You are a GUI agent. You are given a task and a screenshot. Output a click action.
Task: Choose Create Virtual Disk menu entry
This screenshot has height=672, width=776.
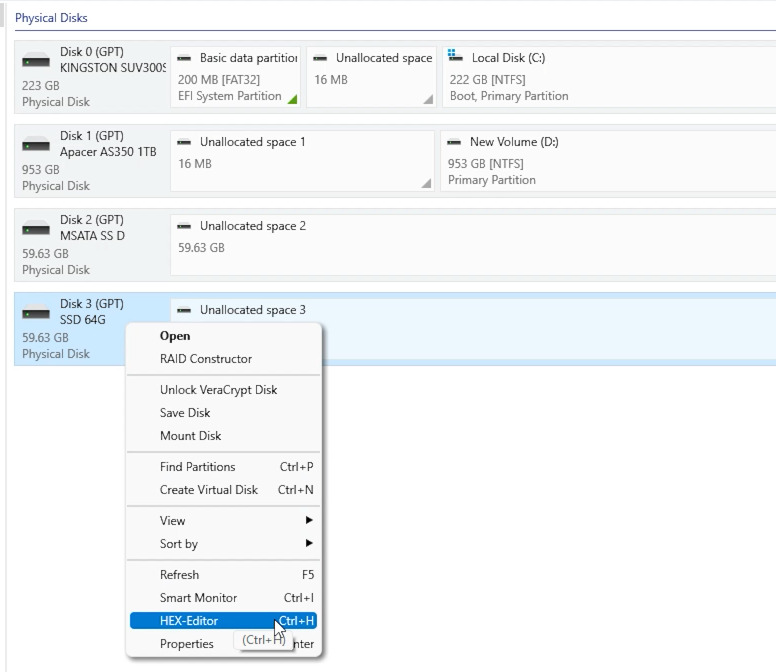pos(224,490)
